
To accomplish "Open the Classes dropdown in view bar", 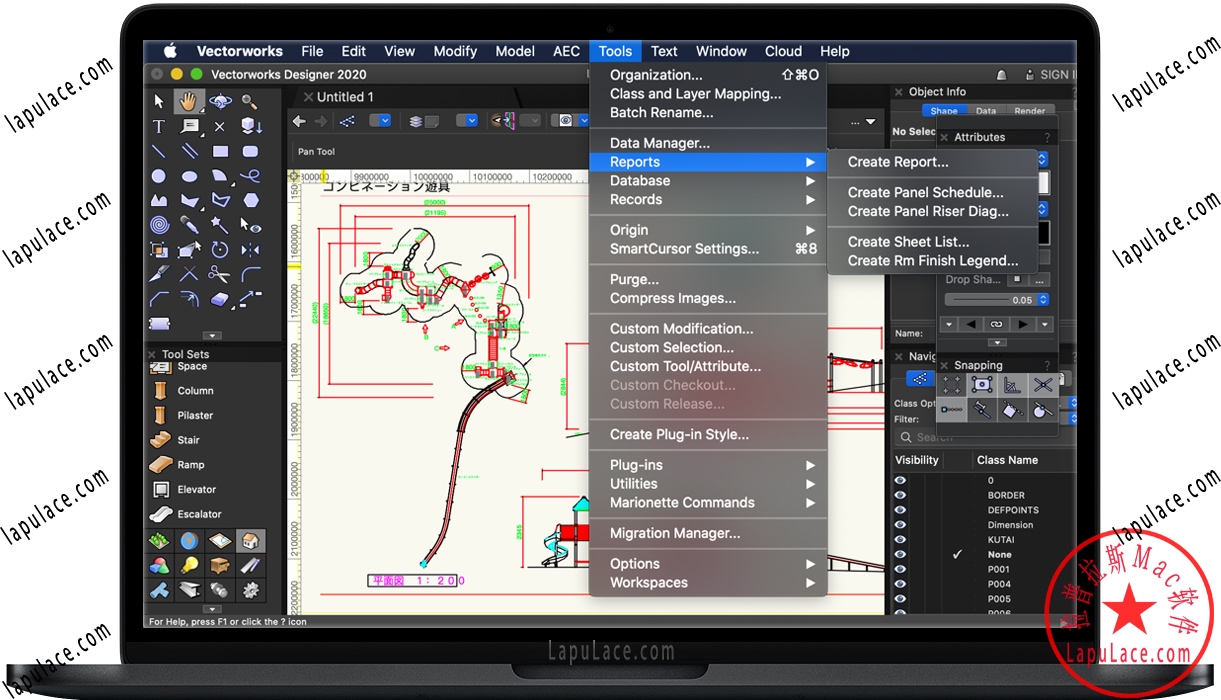I will coord(381,121).
